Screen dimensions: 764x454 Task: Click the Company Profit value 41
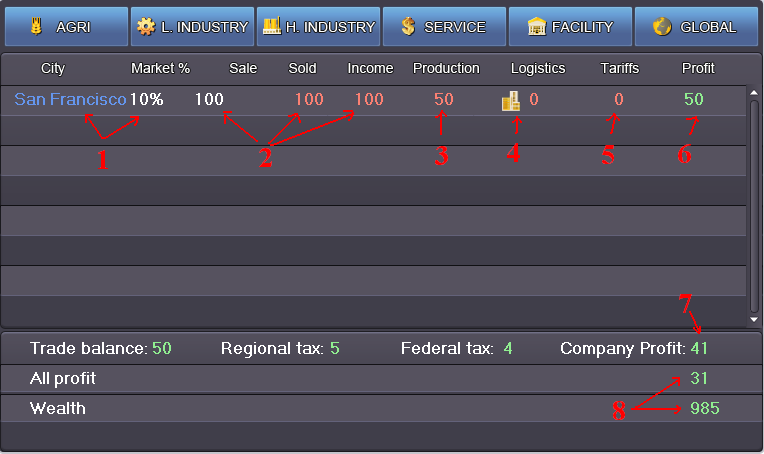[700, 348]
